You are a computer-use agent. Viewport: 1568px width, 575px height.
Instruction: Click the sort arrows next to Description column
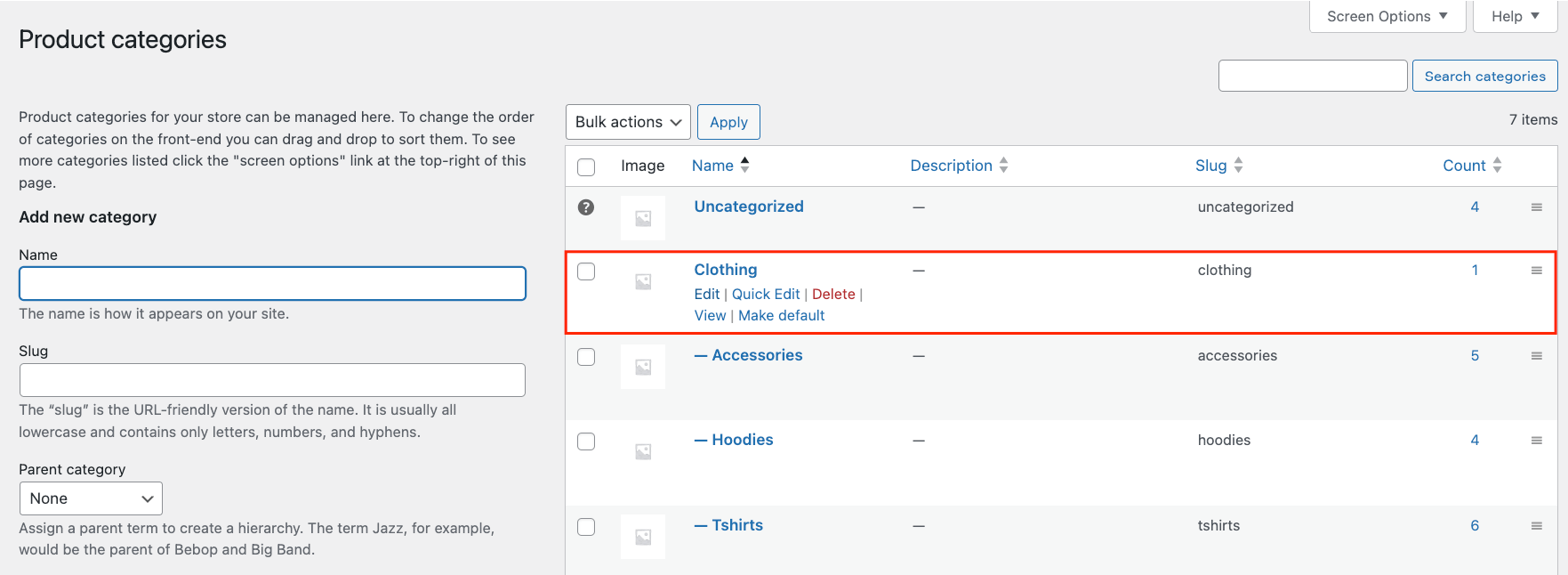click(x=1003, y=165)
